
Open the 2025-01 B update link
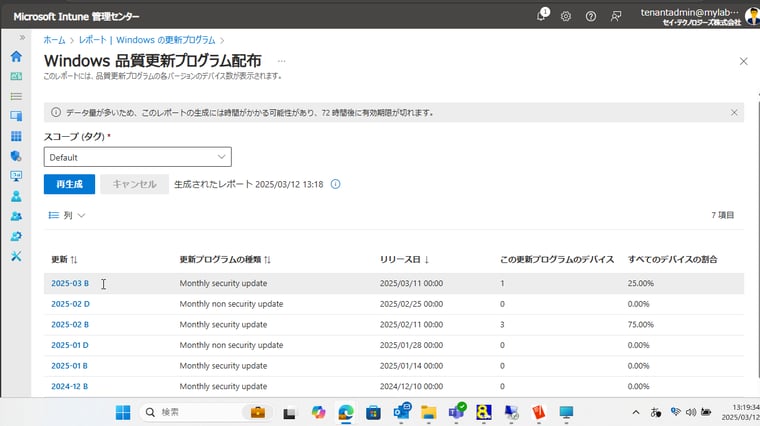pos(69,365)
